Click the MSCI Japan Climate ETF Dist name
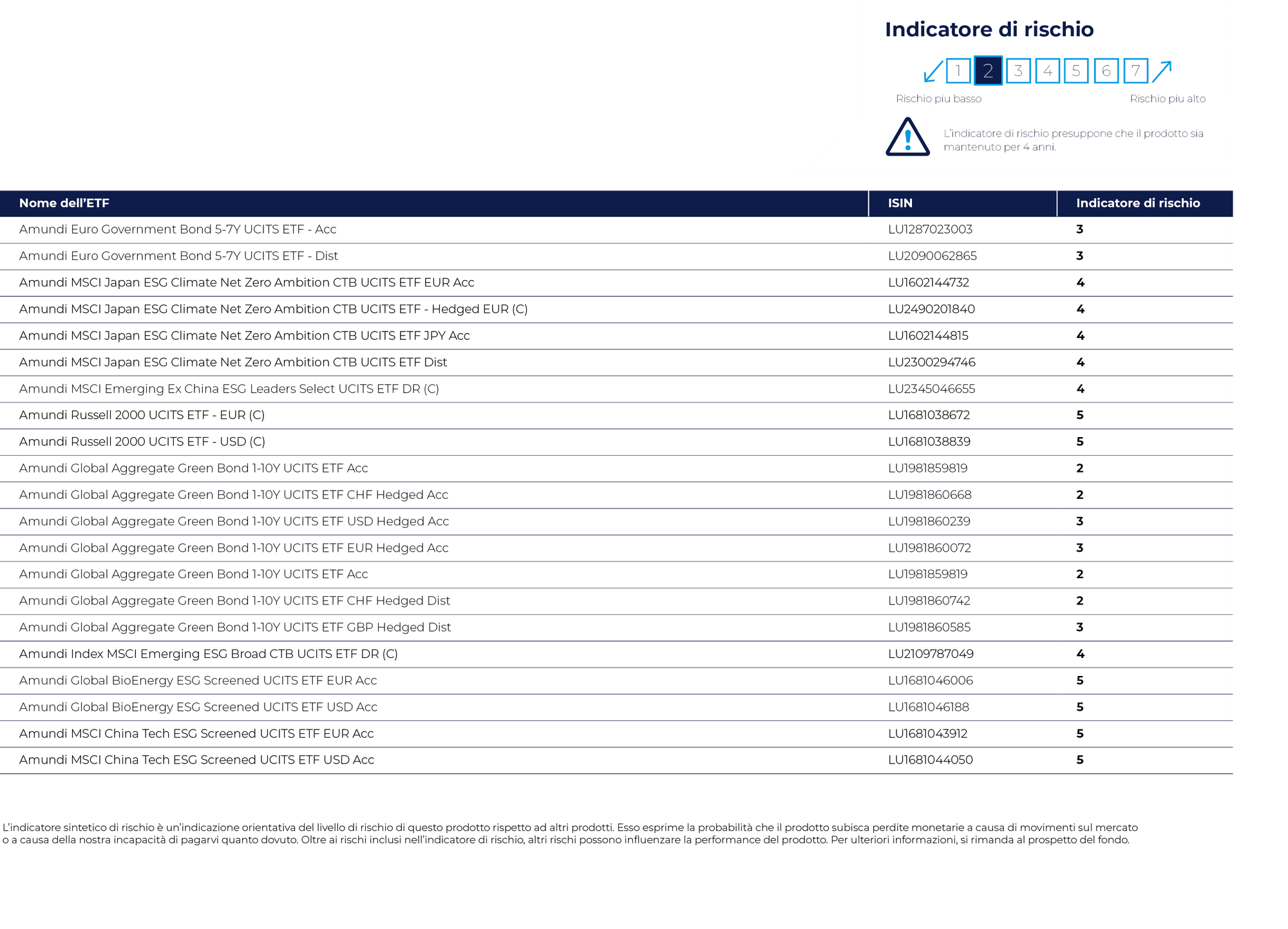The height and width of the screenshot is (929, 1288). [x=232, y=362]
